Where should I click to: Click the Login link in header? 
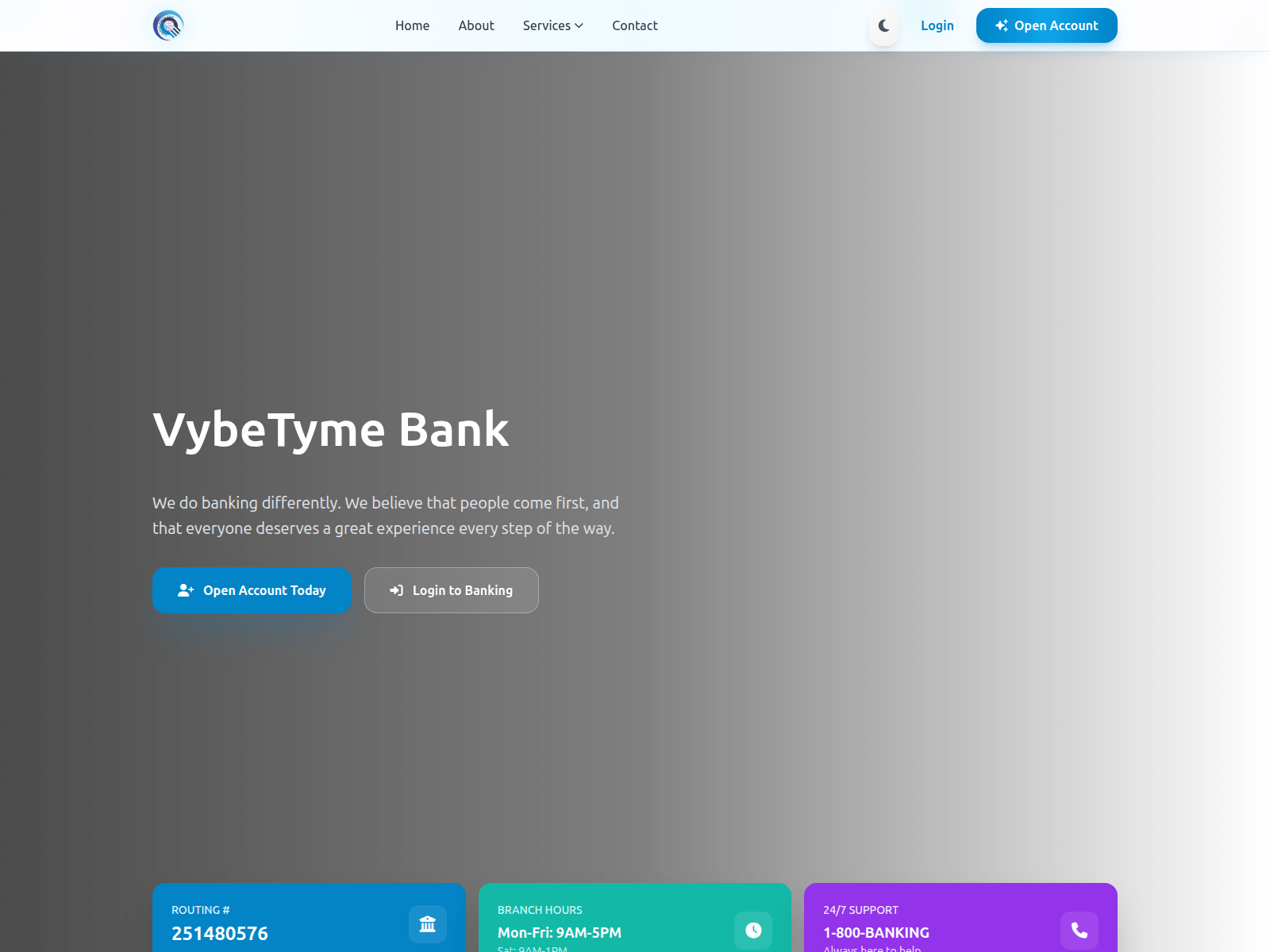(x=937, y=25)
